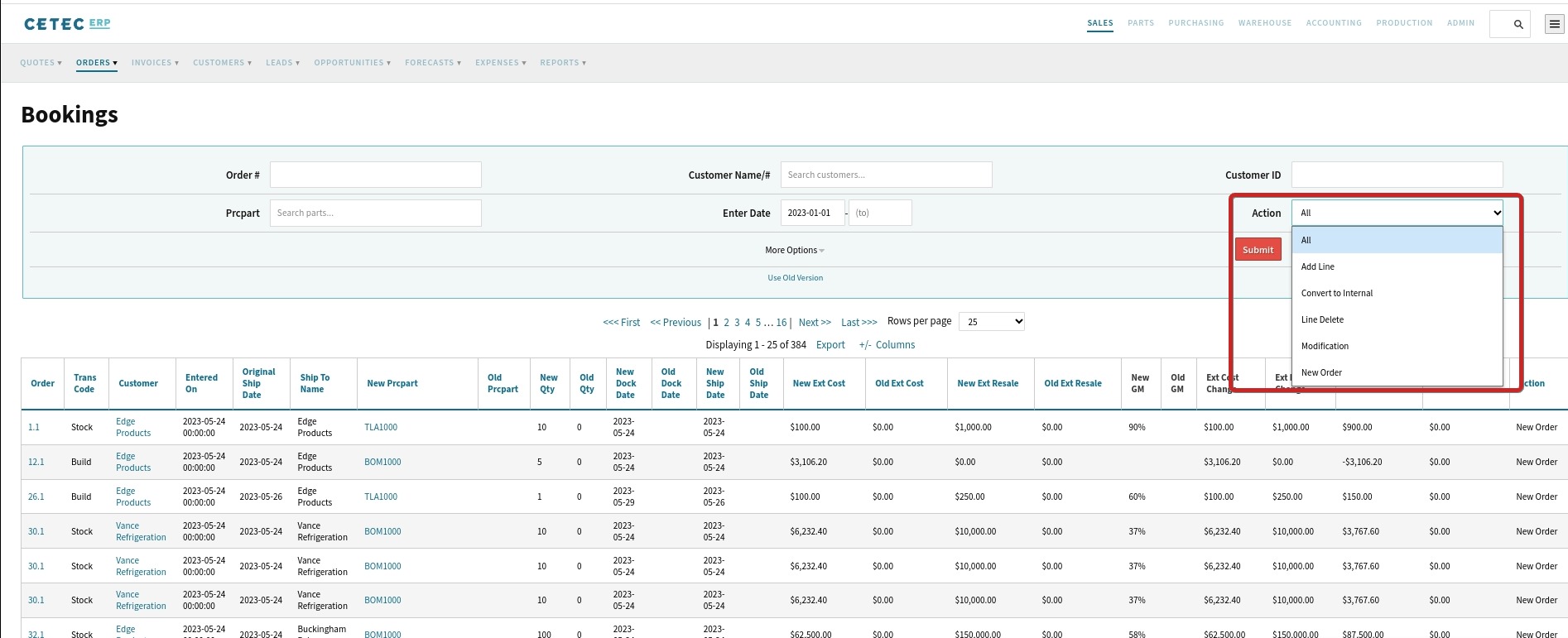Open the Admin module tab

click(1460, 23)
